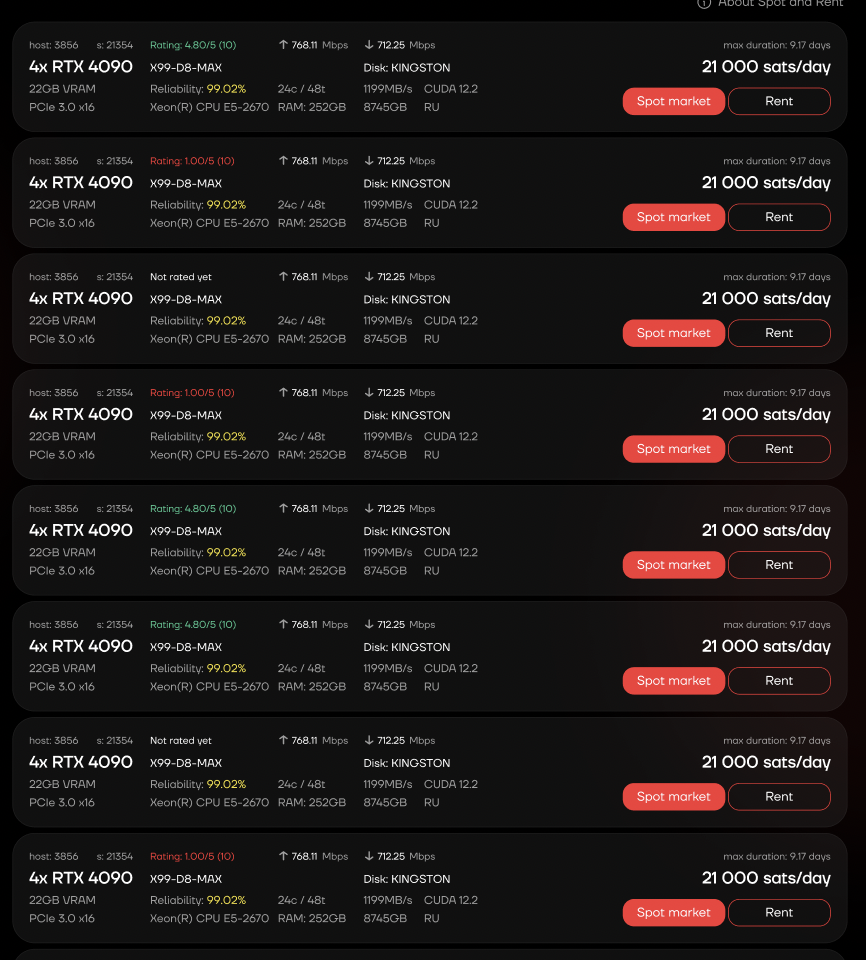
Task: Click upload arrow icon in last listing
Action: pyautogui.click(x=283, y=857)
